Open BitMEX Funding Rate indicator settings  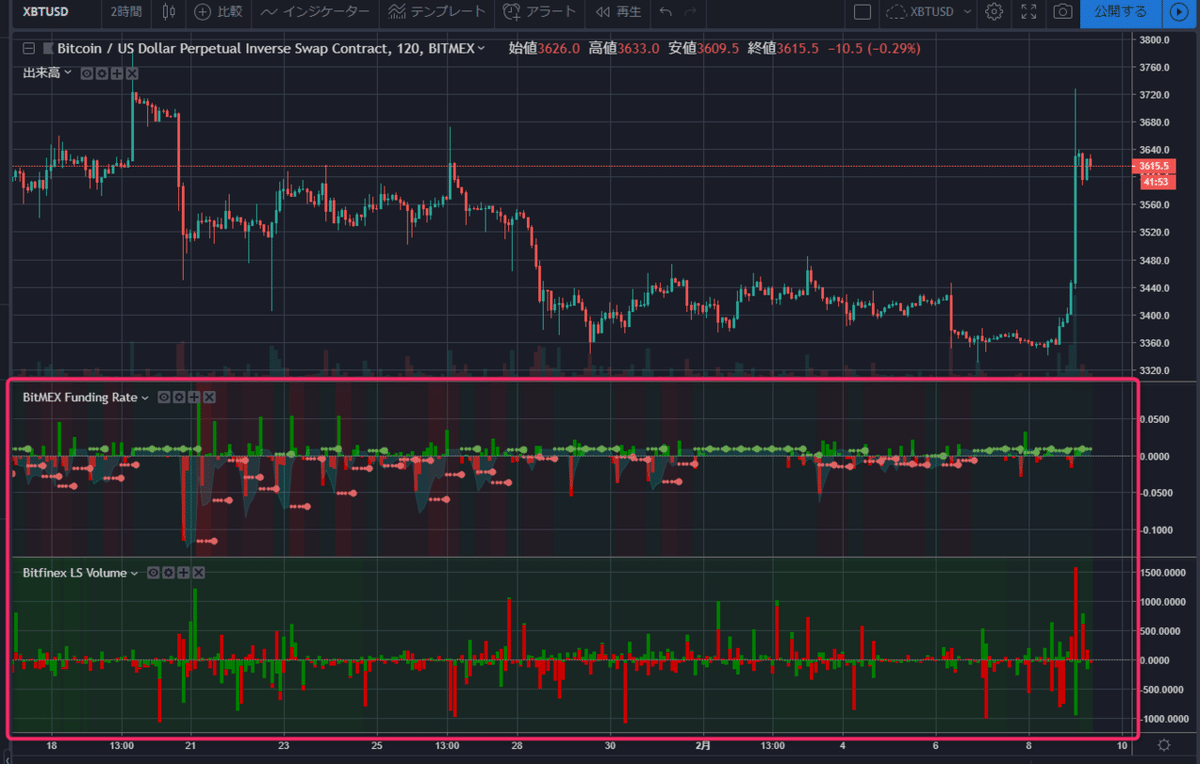(179, 397)
